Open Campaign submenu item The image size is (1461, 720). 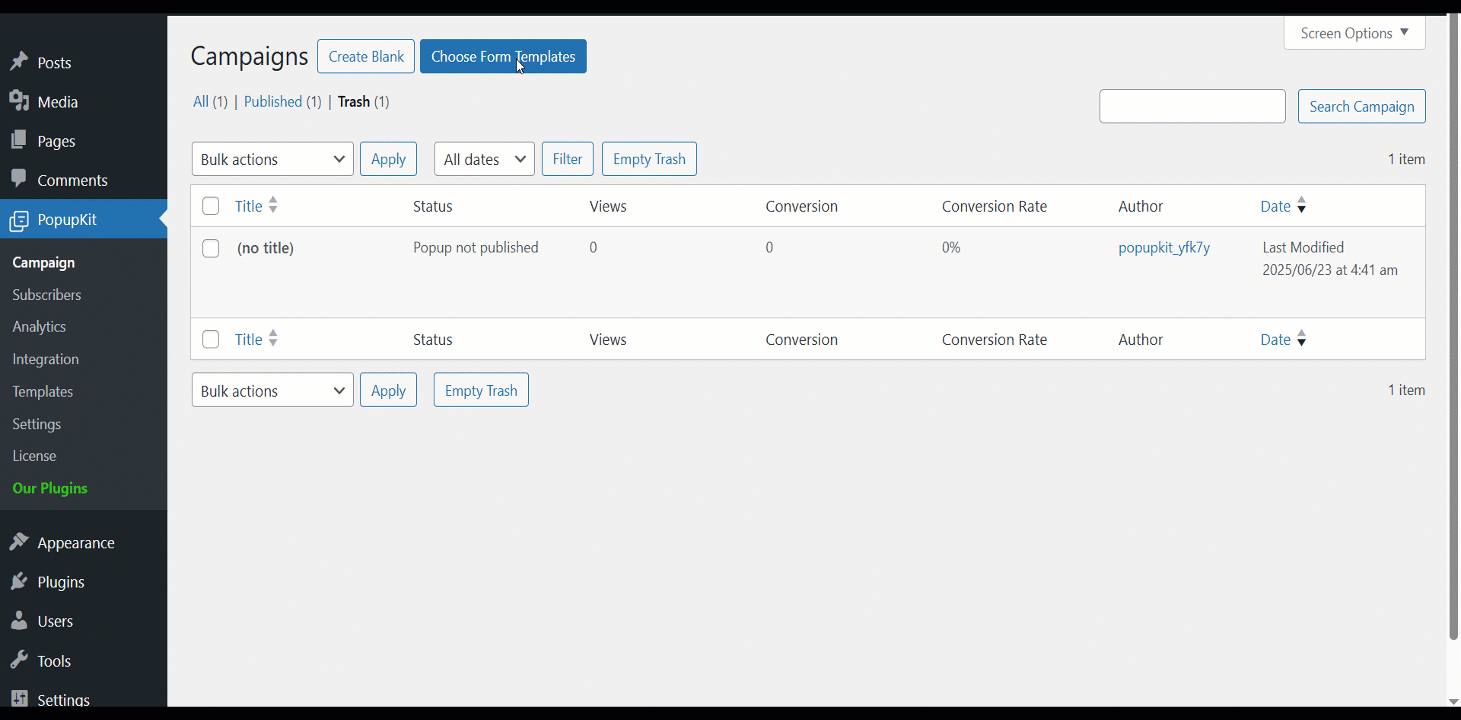pos(43,262)
